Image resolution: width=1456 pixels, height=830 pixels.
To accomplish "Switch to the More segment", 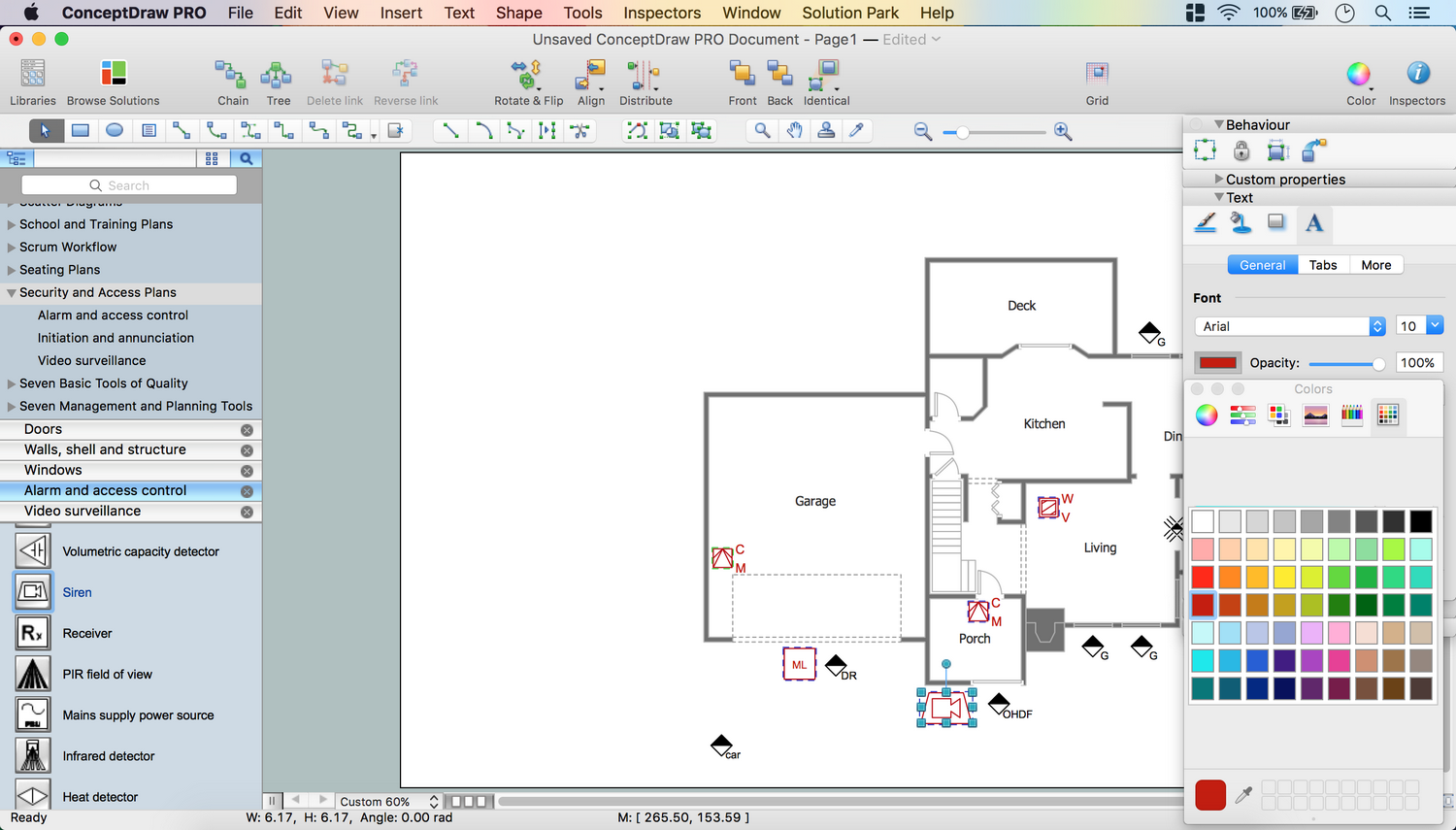I will point(1376,265).
